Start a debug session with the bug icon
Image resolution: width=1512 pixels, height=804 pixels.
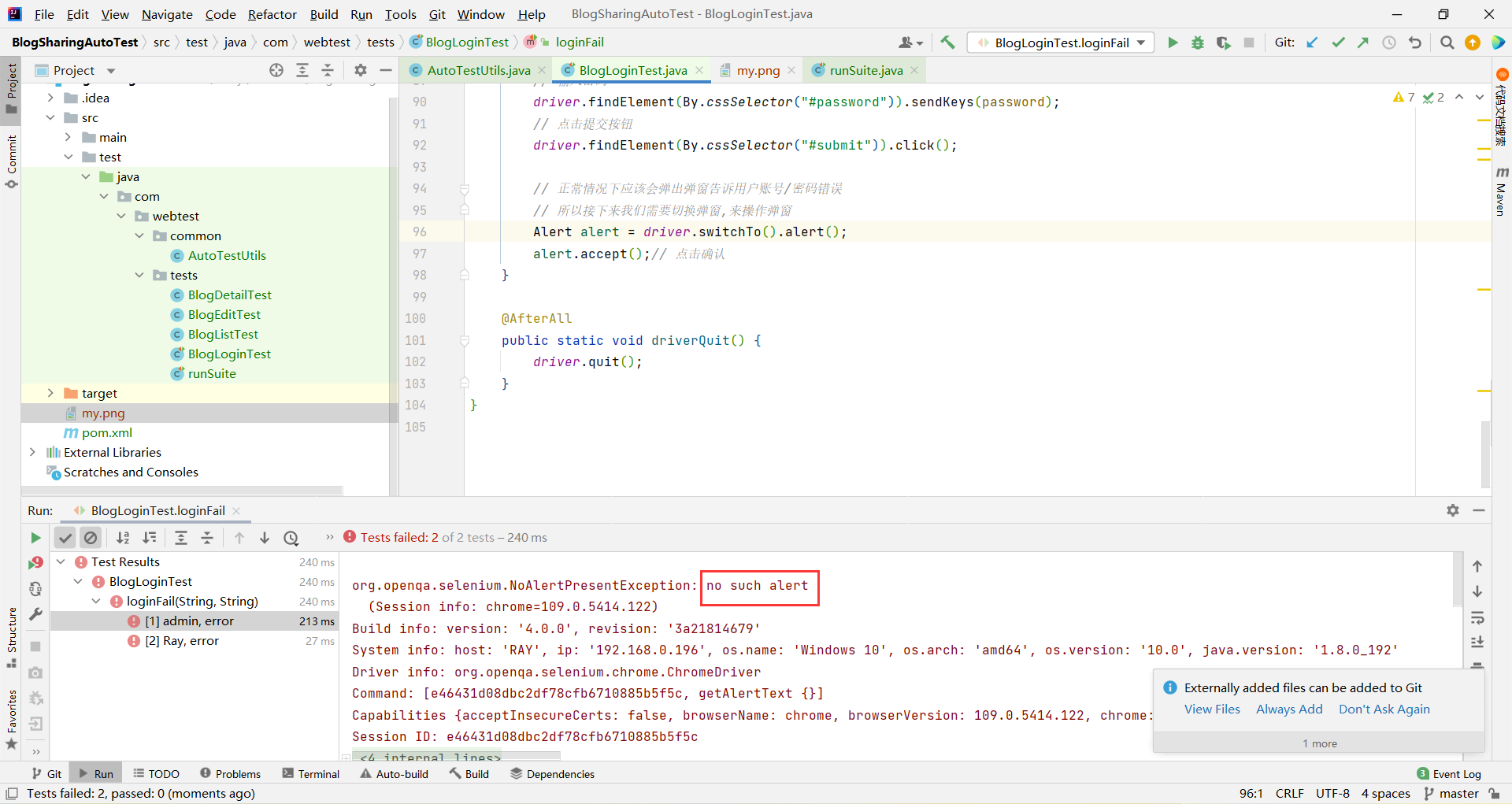pos(1198,43)
